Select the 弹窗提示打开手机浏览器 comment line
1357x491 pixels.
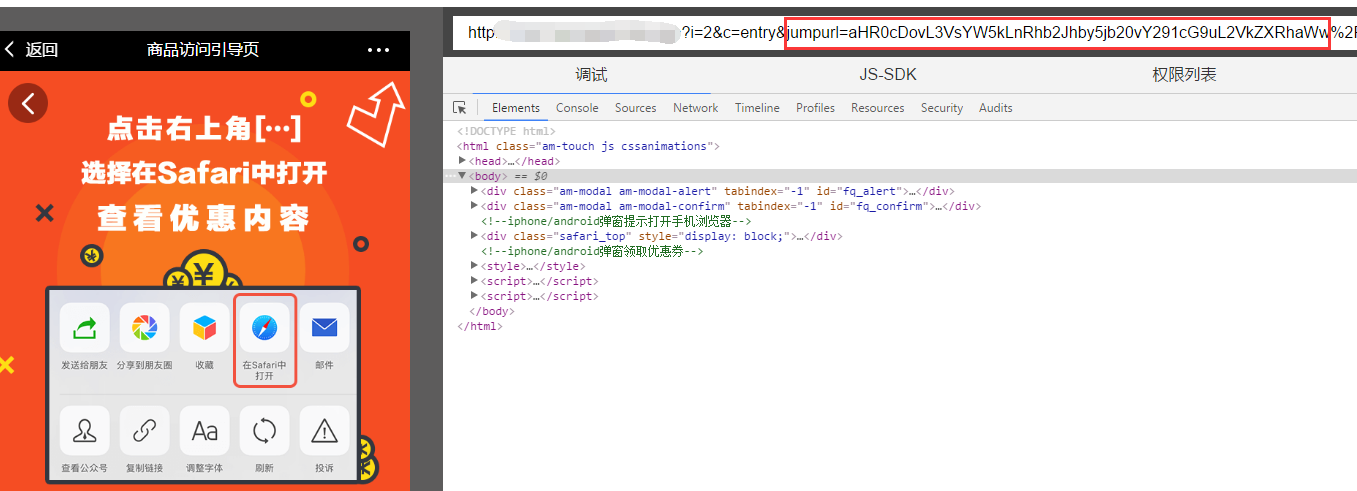pyautogui.click(x=616, y=221)
